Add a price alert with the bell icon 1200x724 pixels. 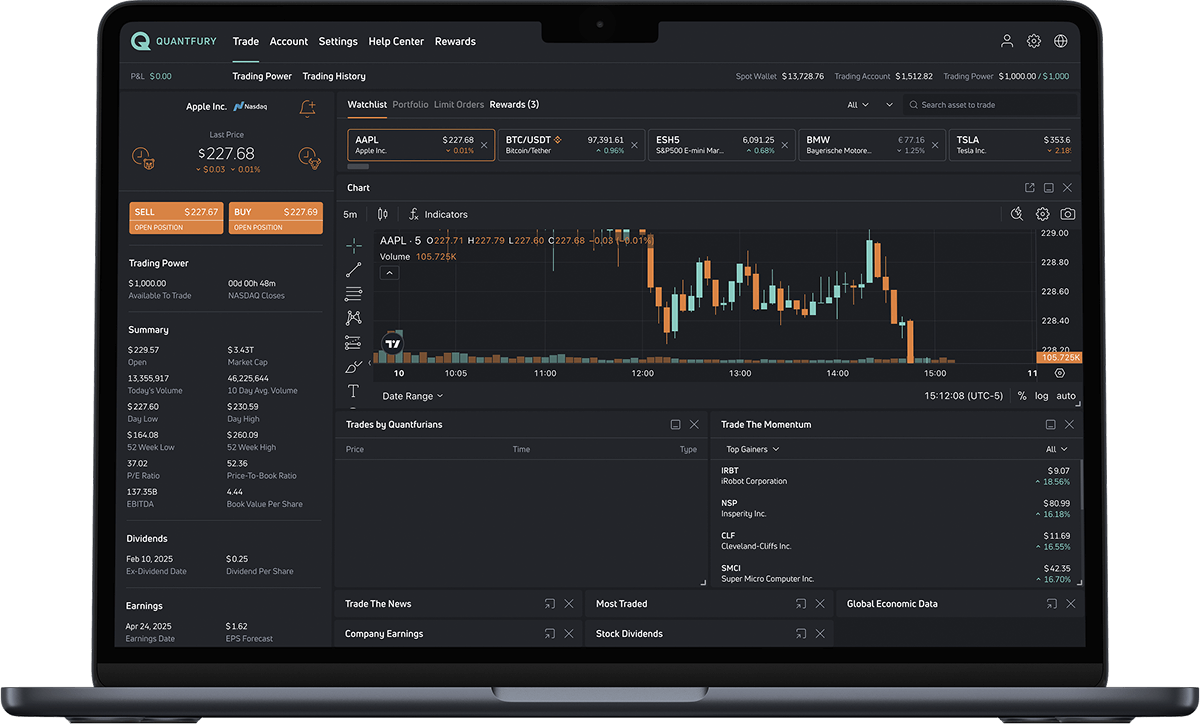[x=308, y=107]
